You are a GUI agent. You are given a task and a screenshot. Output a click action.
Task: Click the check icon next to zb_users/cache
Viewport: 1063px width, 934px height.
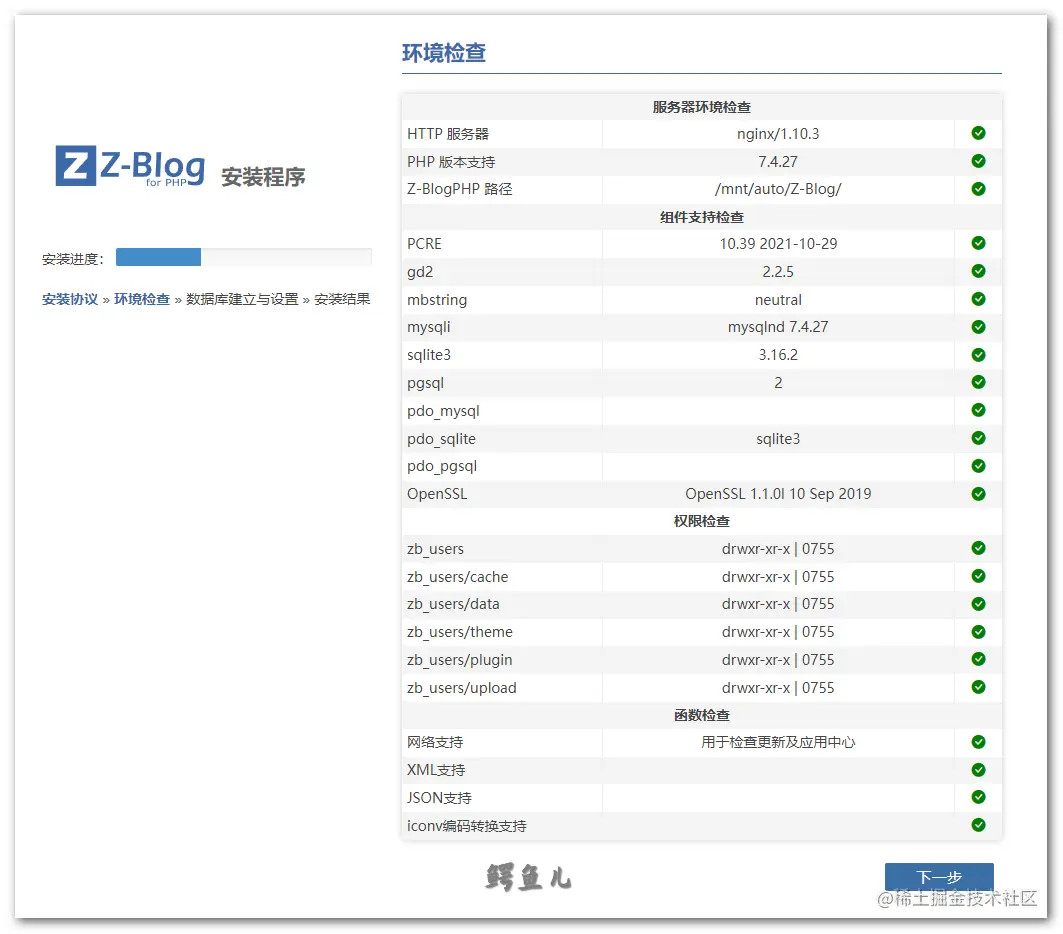coord(978,576)
